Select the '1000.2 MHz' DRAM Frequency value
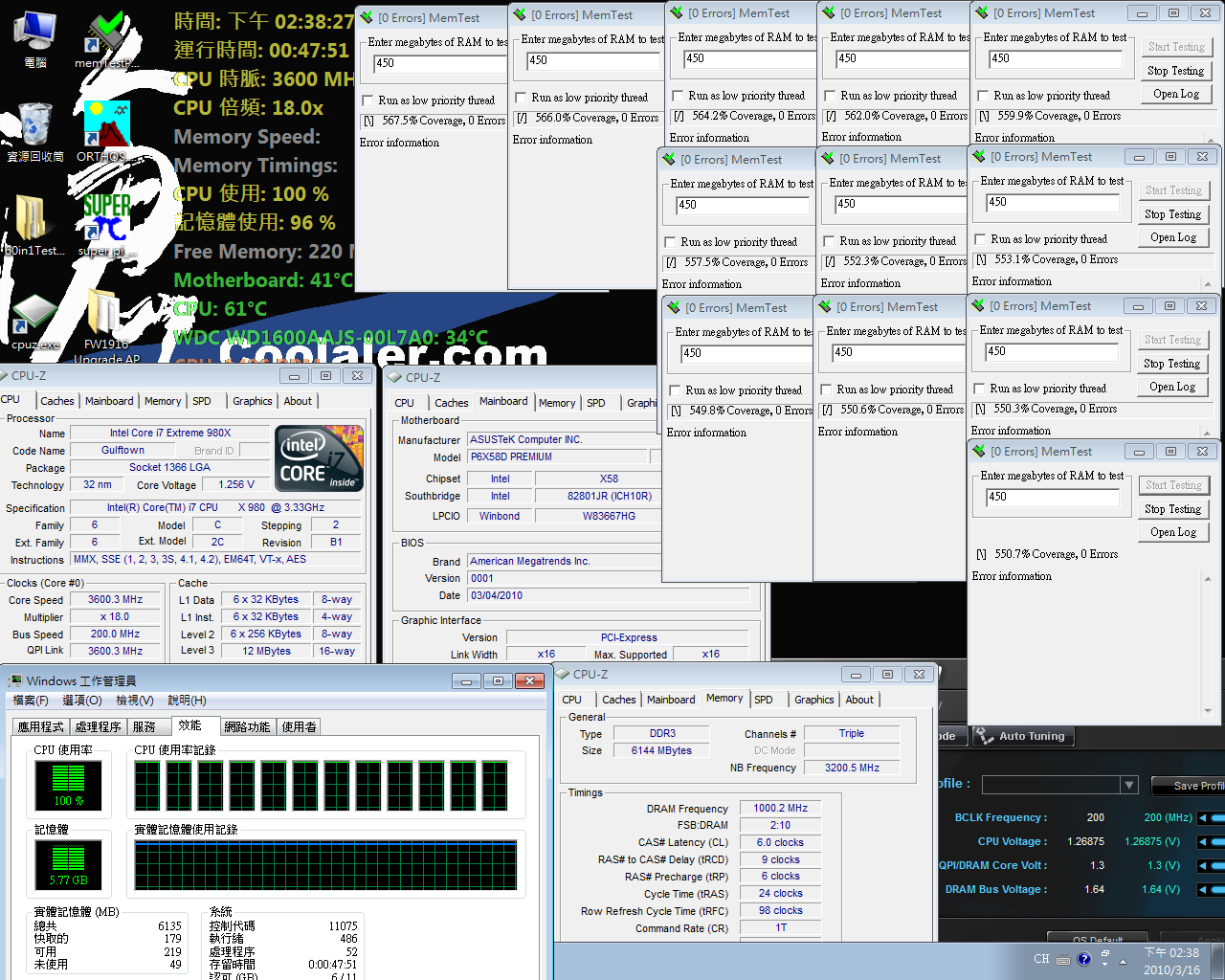Screen dimensions: 1225x980 (780, 808)
